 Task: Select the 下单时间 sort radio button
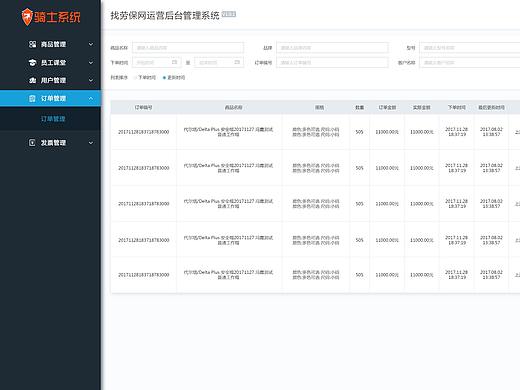135,78
